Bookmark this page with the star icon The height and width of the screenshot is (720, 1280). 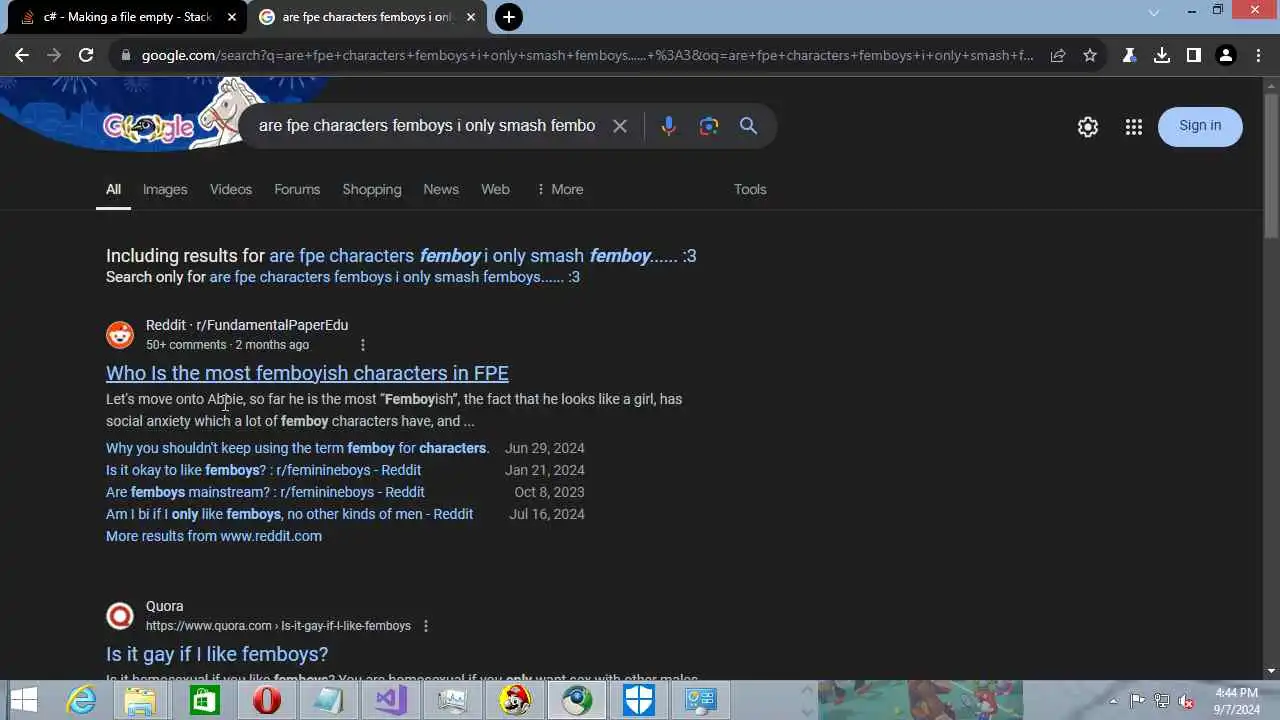click(1090, 56)
